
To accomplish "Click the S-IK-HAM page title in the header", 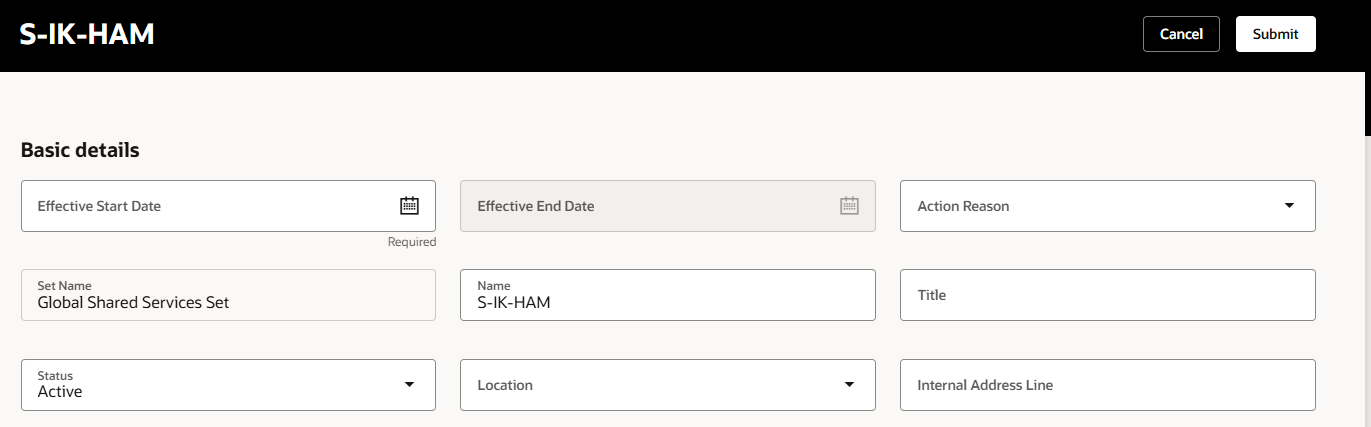I will point(87,35).
